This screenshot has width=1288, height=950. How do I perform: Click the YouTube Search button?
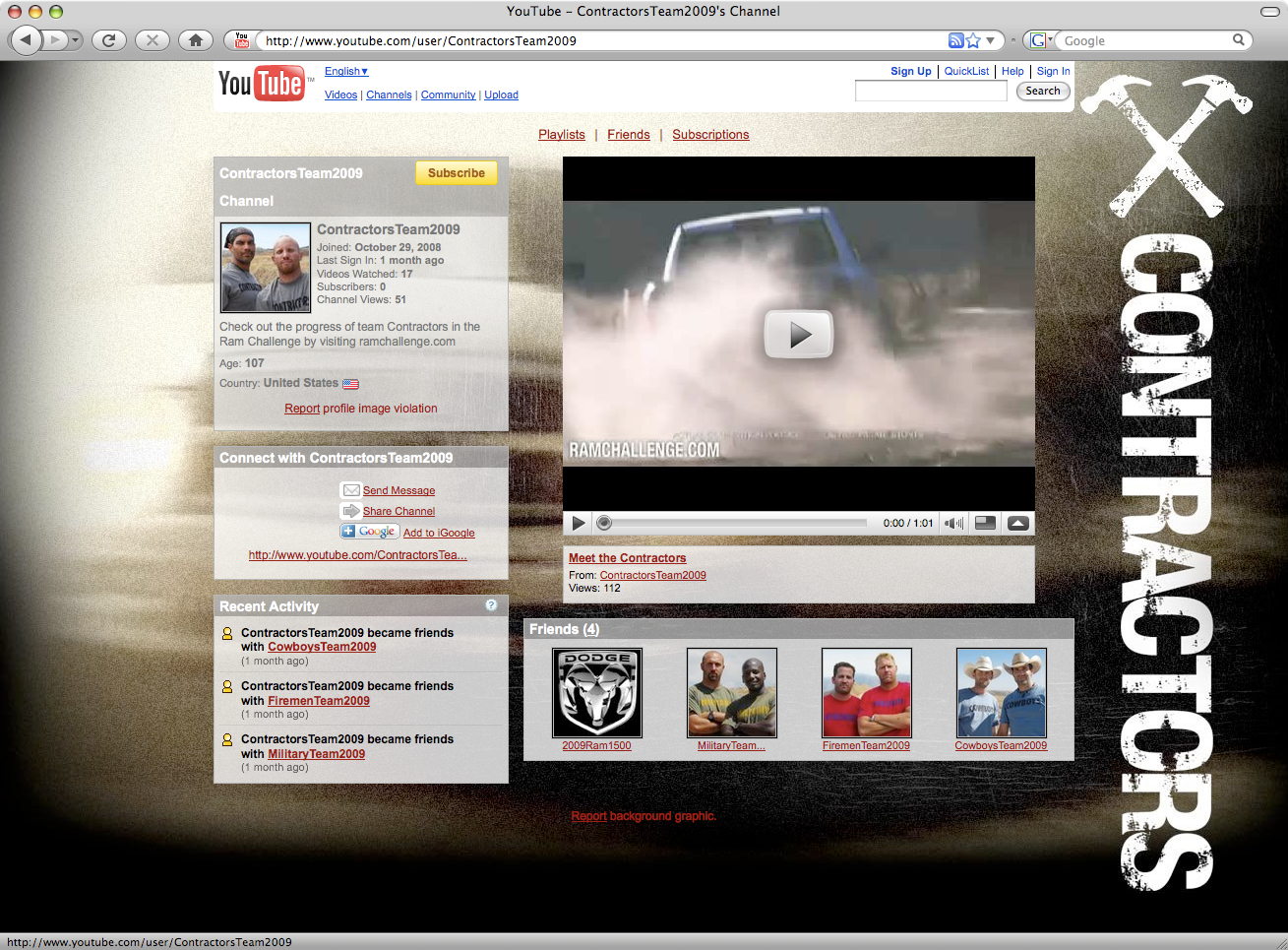pyautogui.click(x=1043, y=91)
